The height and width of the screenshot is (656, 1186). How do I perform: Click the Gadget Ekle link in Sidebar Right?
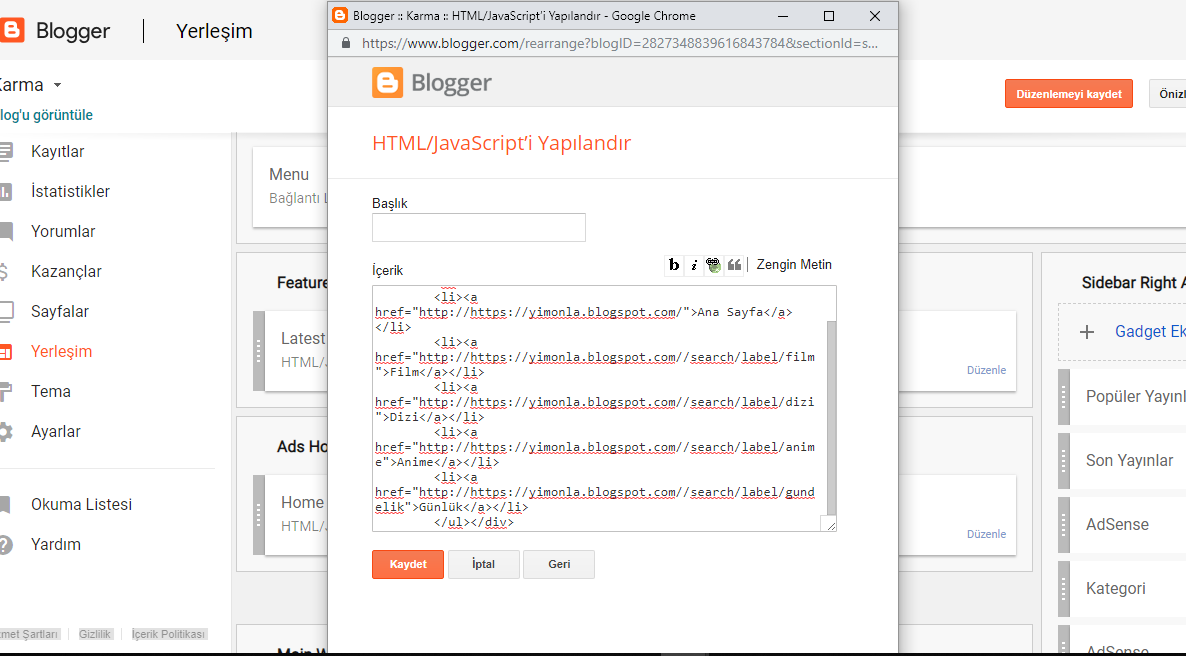point(1150,331)
